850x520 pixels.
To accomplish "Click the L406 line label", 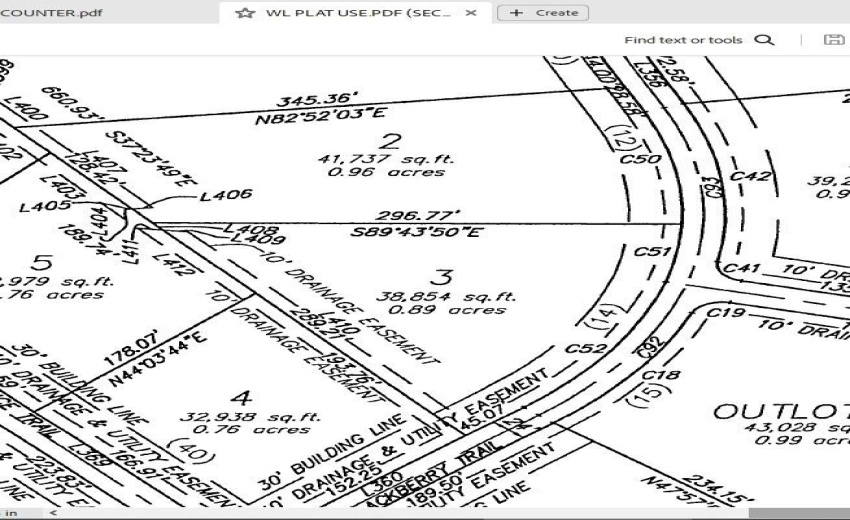I will [226, 194].
